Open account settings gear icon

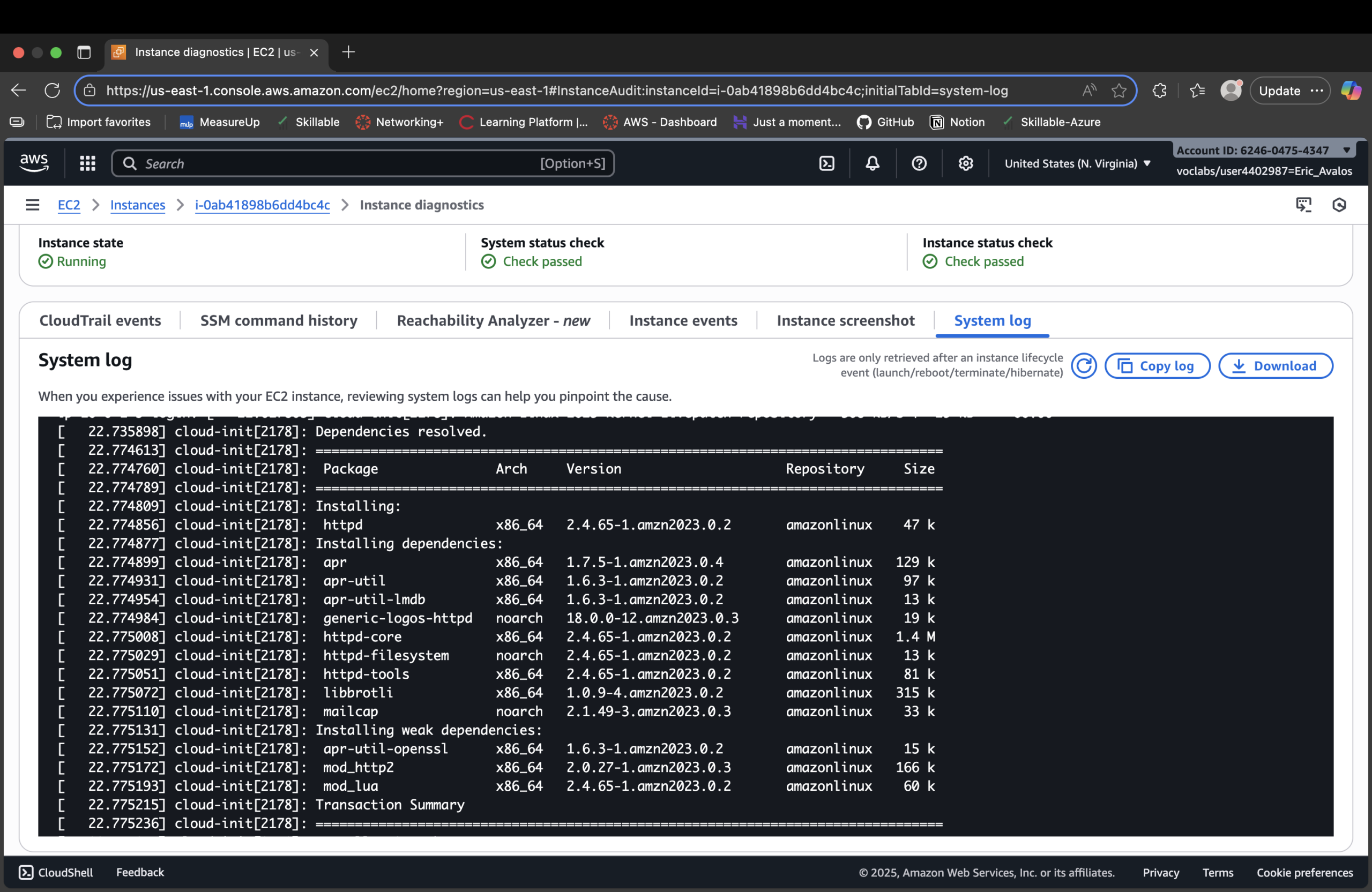tap(966, 163)
